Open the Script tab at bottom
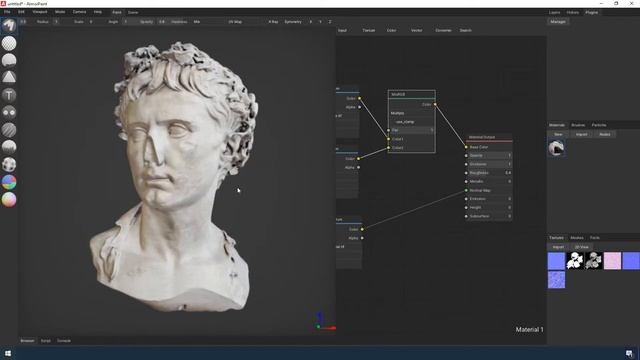This screenshot has width=640, height=360. point(45,341)
